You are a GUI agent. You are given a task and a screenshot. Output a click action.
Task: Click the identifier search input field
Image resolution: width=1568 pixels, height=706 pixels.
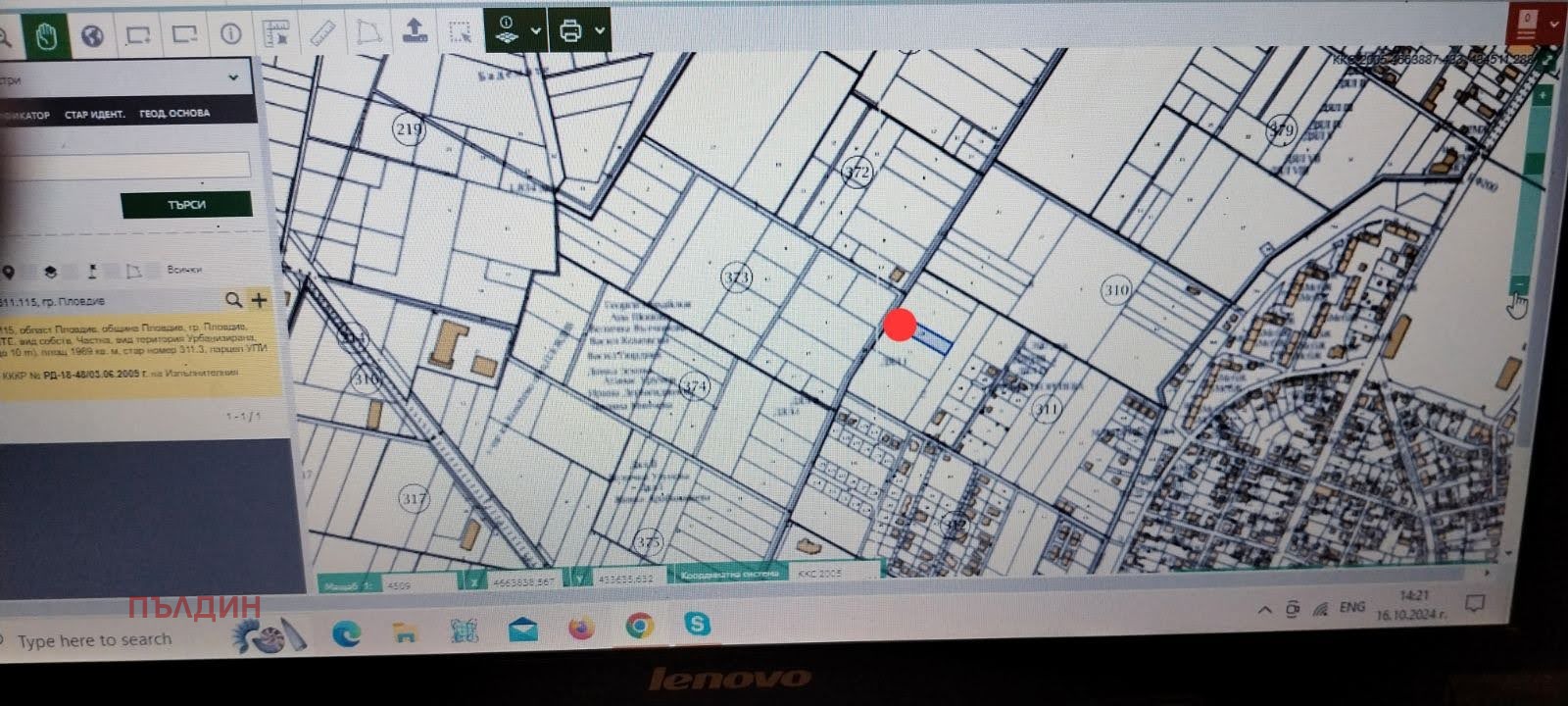[125, 164]
